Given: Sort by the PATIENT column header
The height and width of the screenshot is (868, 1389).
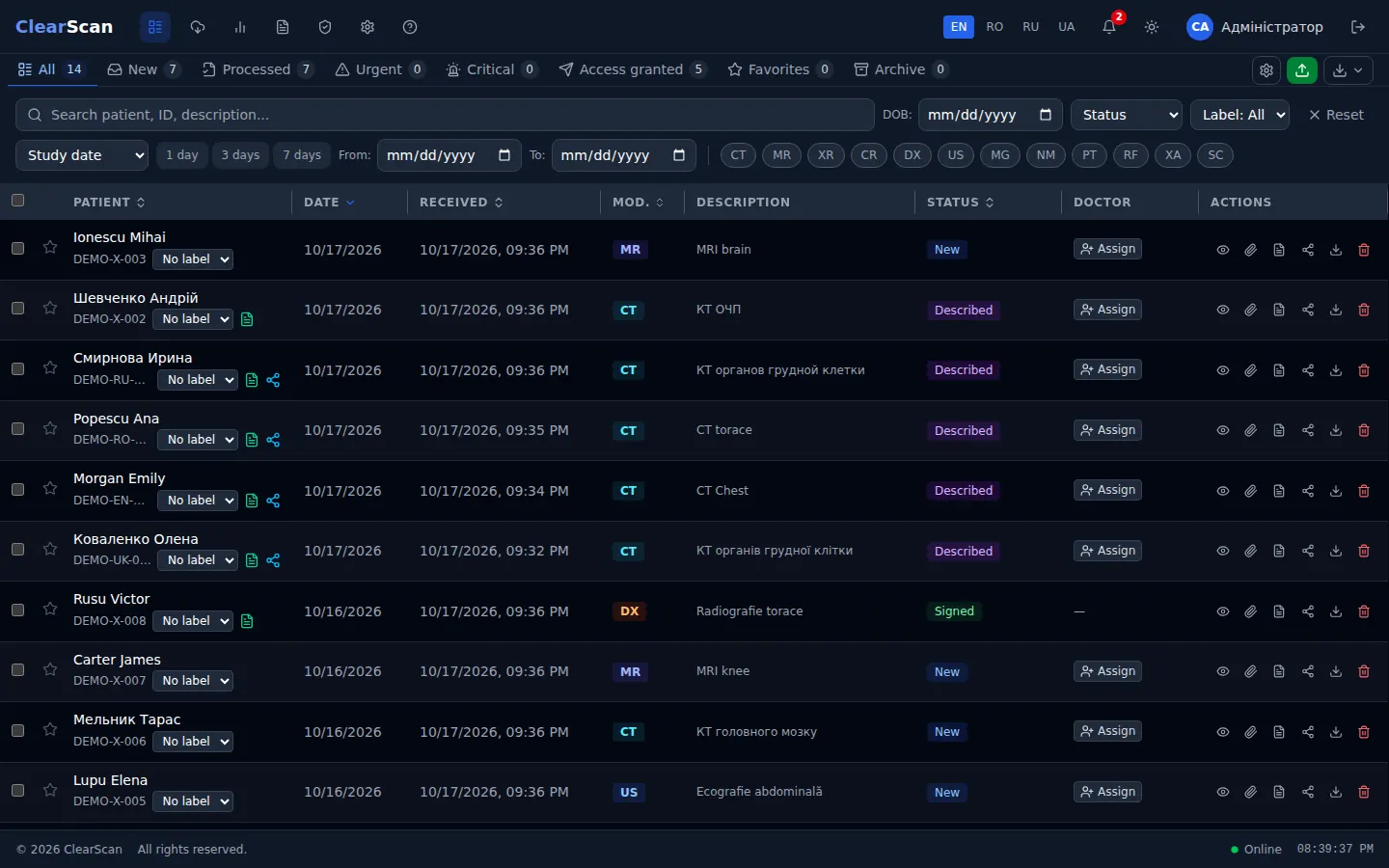Looking at the screenshot, I should click(109, 203).
